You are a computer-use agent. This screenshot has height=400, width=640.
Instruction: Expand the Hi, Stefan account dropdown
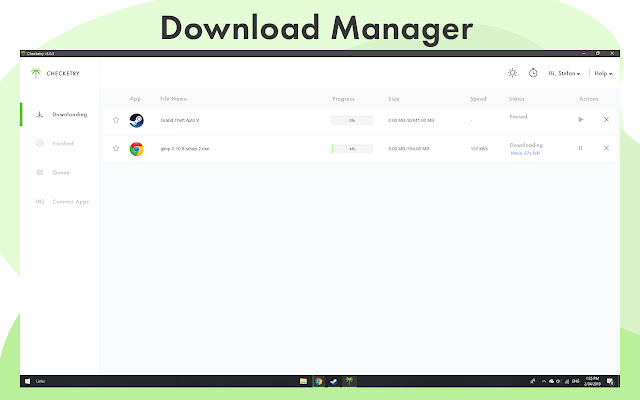coord(564,73)
